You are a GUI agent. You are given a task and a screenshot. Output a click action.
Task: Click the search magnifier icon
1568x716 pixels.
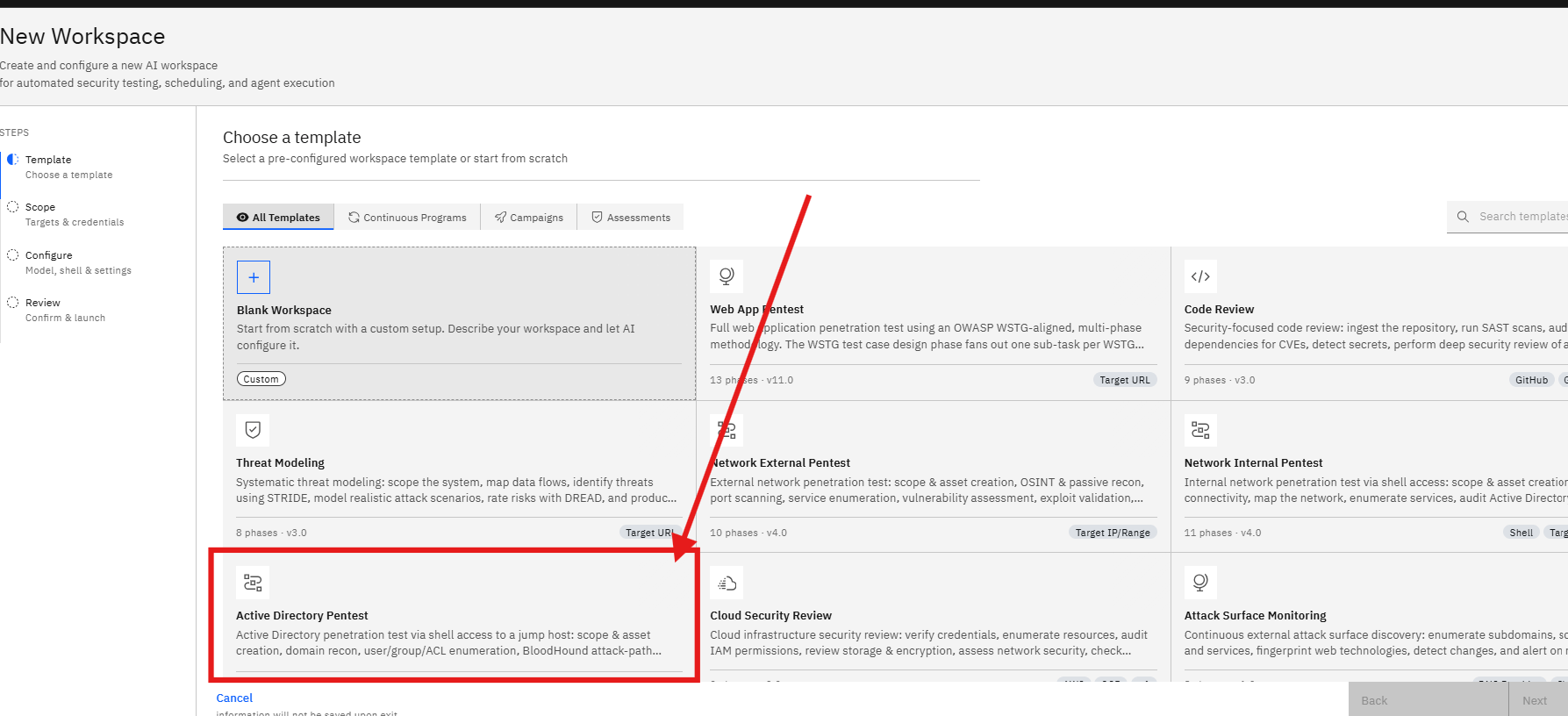click(1463, 217)
